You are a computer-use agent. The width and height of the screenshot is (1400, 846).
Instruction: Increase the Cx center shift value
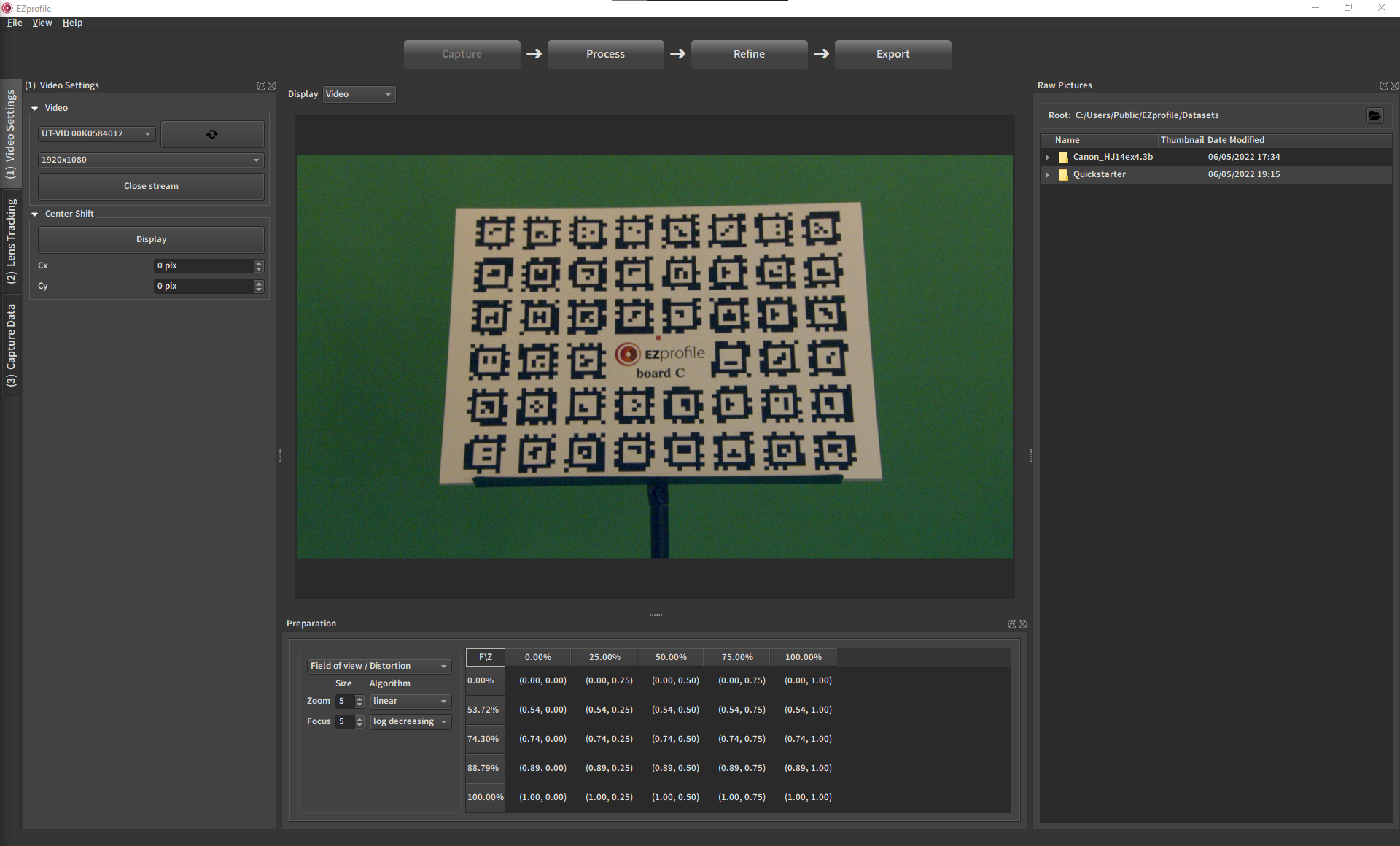coord(259,263)
